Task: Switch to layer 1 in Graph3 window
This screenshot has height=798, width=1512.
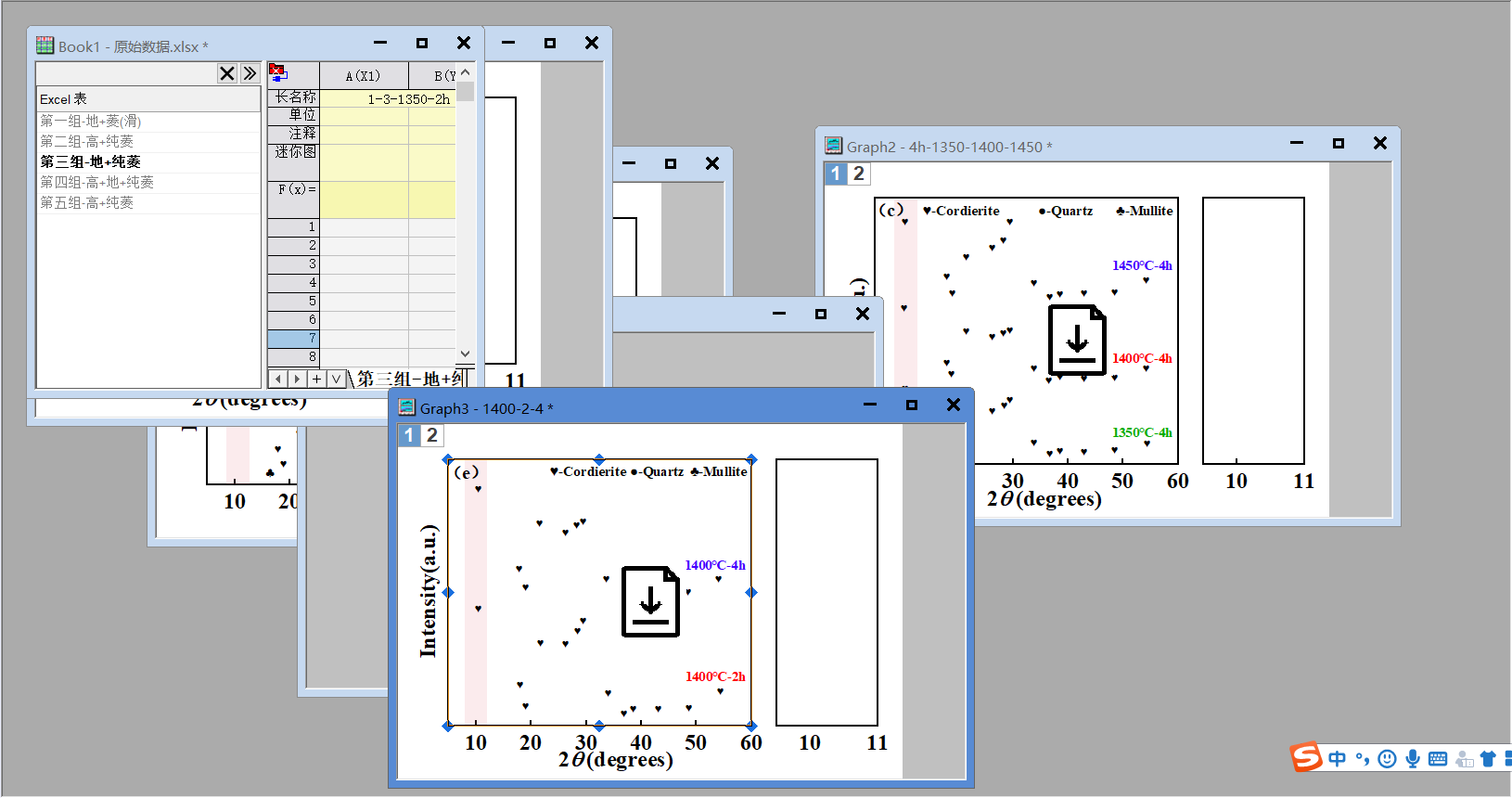Action: click(409, 435)
